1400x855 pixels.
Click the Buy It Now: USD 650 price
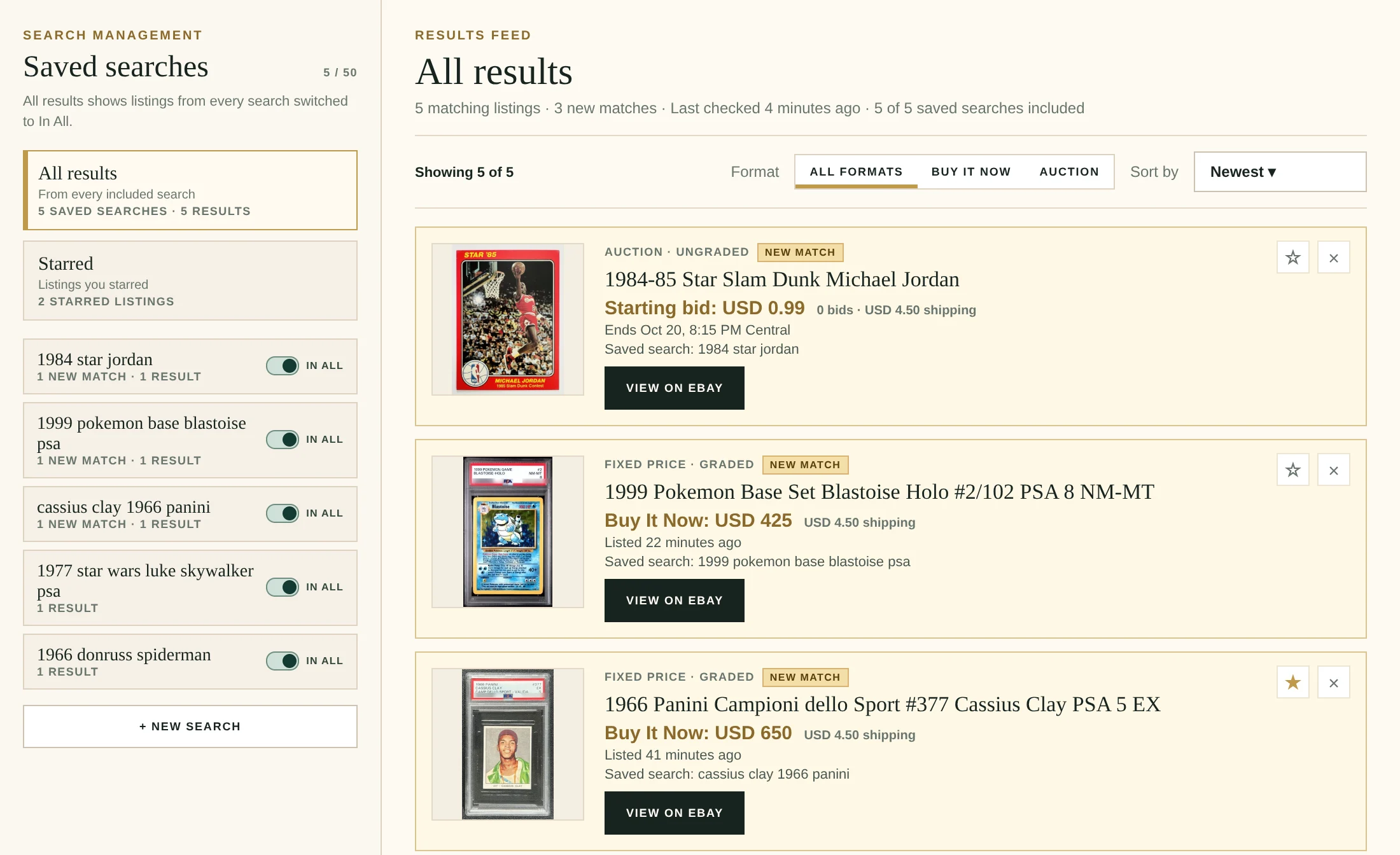pyautogui.click(x=698, y=733)
